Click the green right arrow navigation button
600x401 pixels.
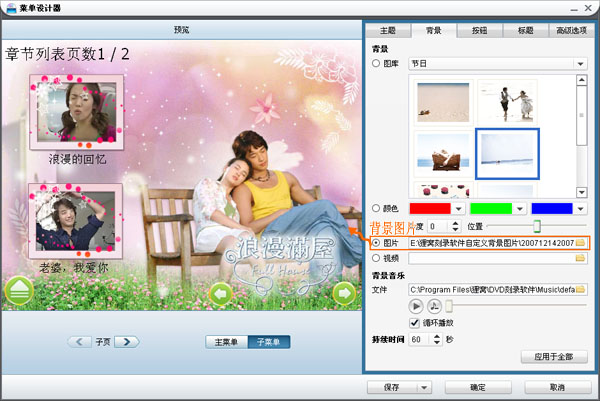pos(344,293)
